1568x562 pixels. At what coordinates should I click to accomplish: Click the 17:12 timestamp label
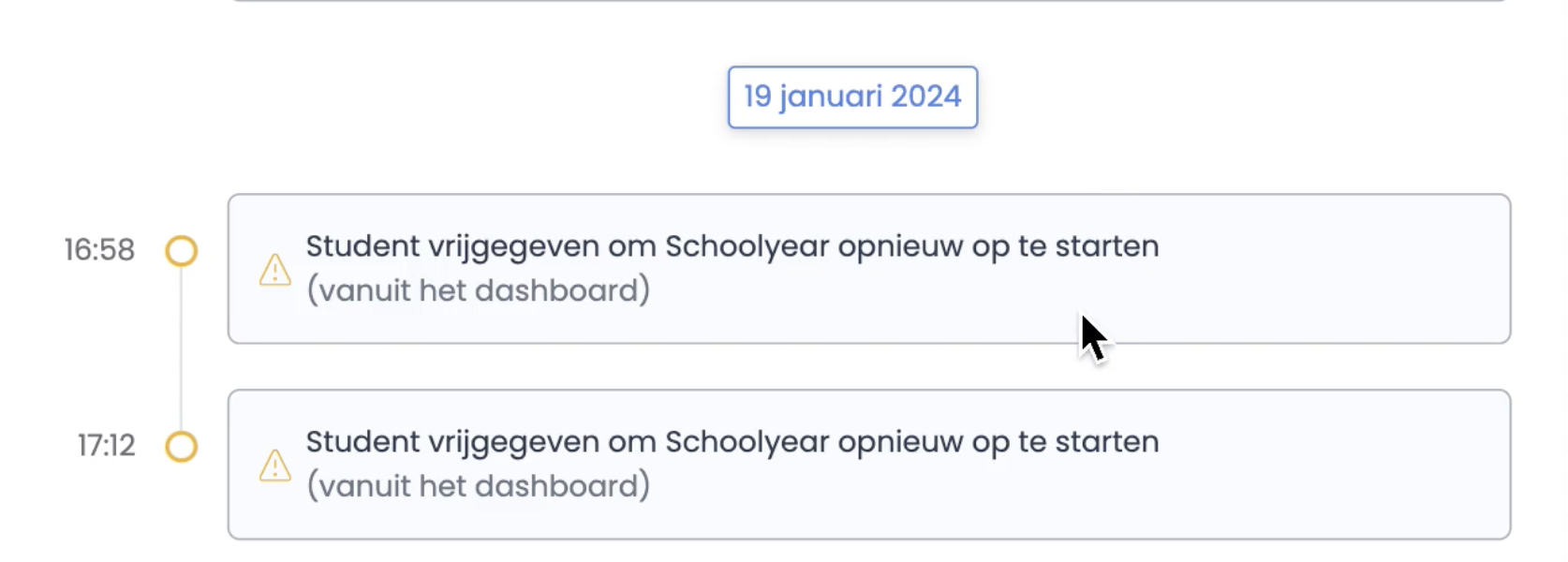tap(106, 446)
